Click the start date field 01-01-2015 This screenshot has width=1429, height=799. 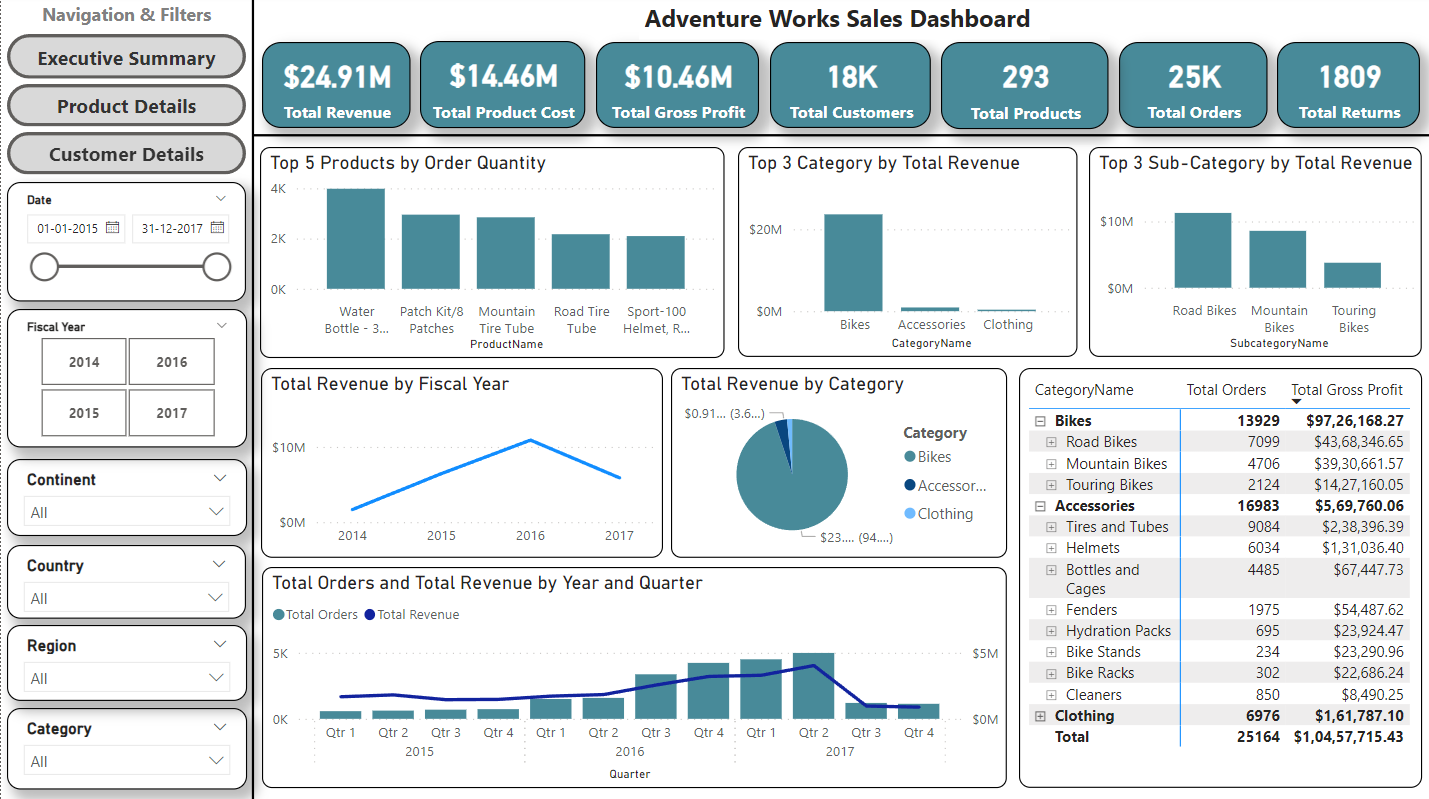pos(67,228)
